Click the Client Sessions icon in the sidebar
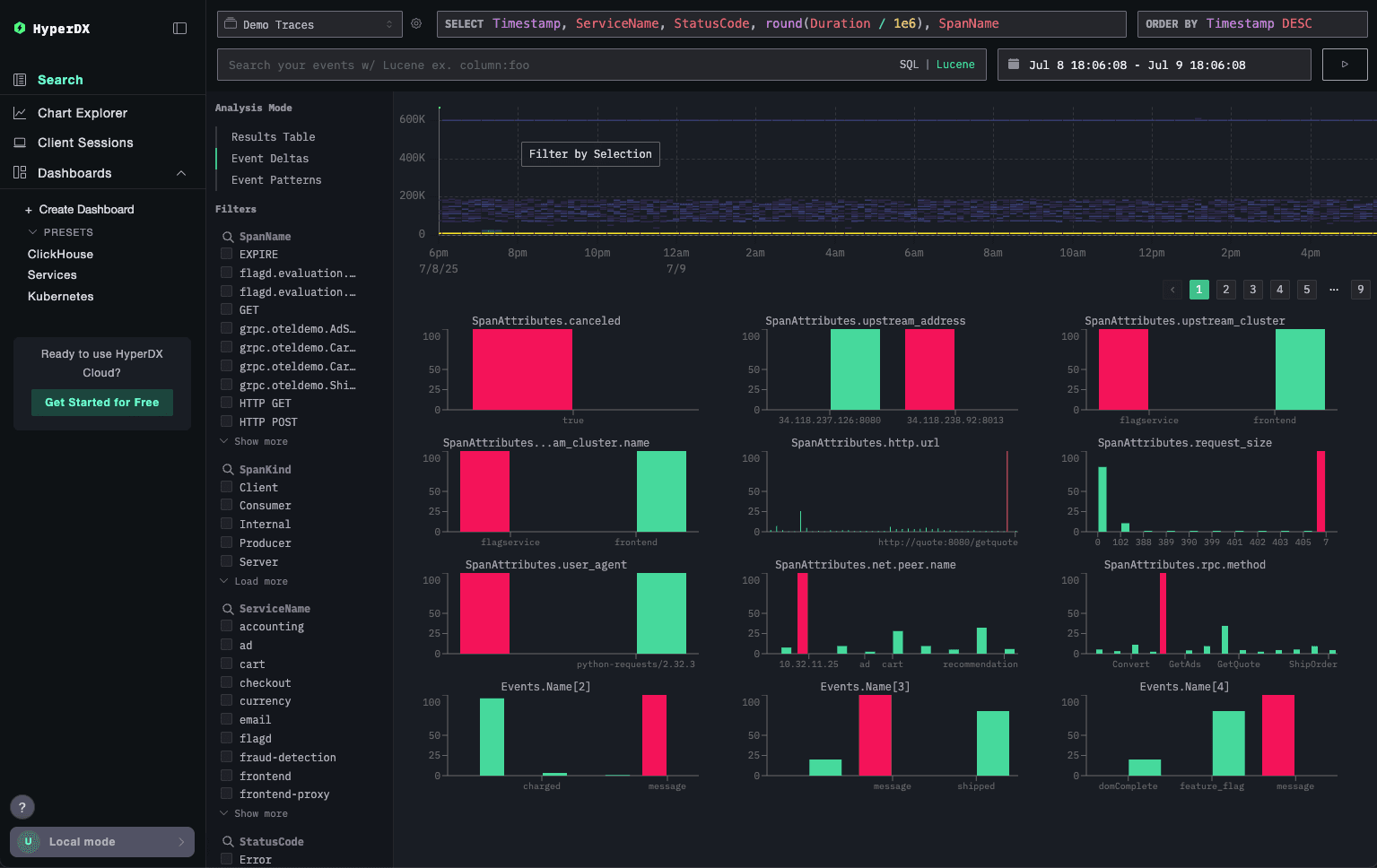Image resolution: width=1377 pixels, height=868 pixels. (x=20, y=143)
